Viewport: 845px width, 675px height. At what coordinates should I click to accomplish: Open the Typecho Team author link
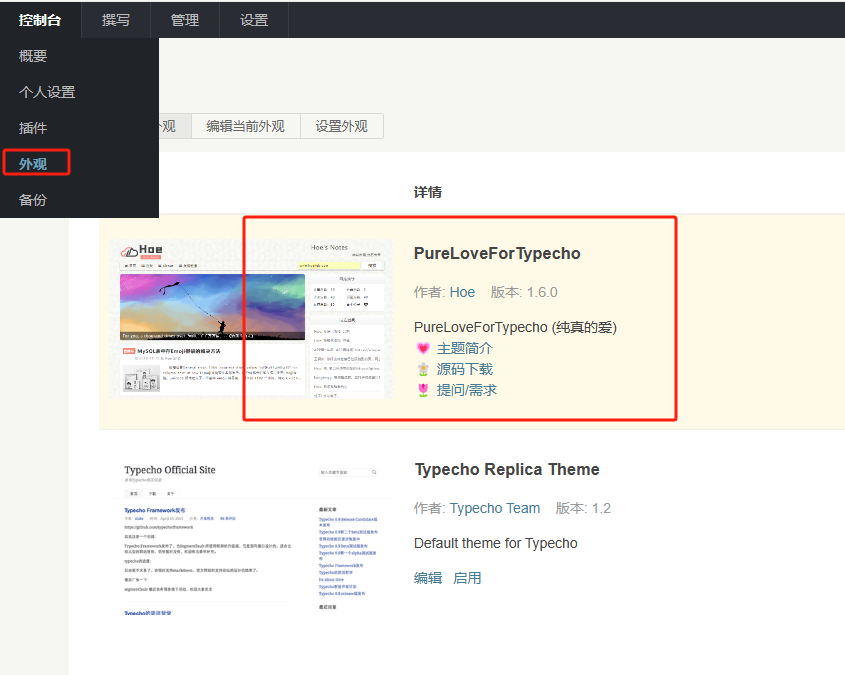click(495, 508)
